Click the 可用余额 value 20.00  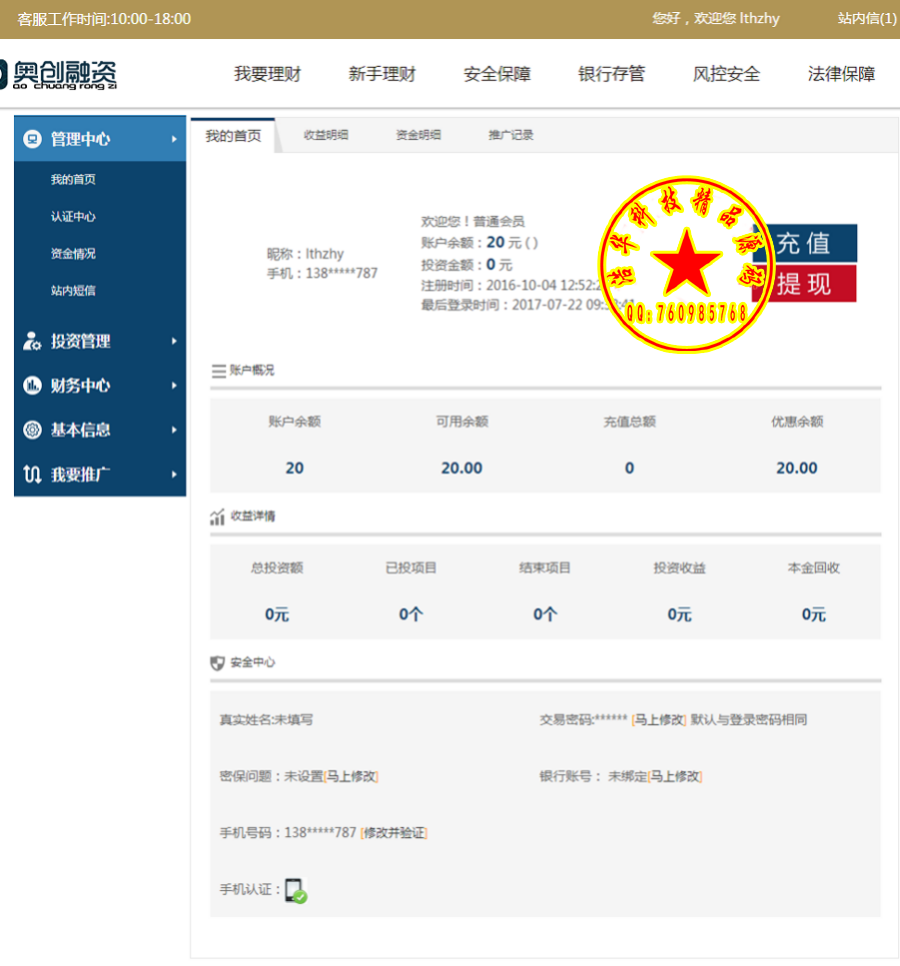[462, 468]
